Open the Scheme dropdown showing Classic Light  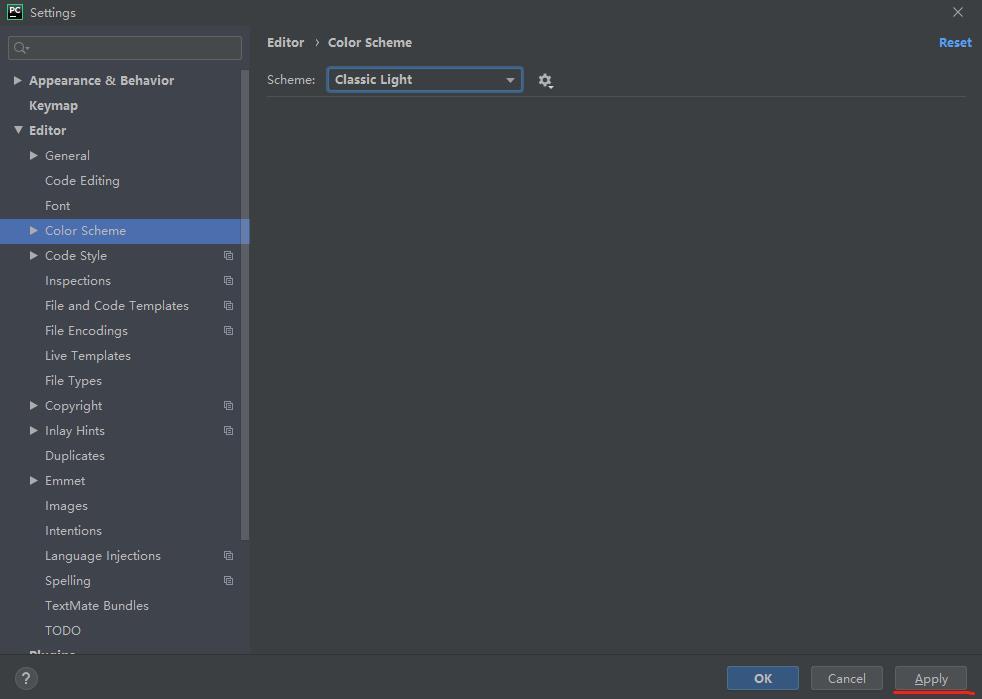[425, 80]
